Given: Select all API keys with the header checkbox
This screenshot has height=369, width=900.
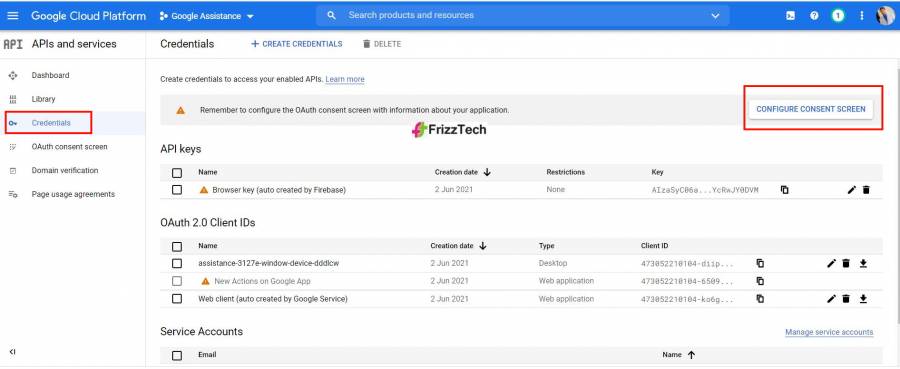Looking at the screenshot, I should tap(177, 173).
